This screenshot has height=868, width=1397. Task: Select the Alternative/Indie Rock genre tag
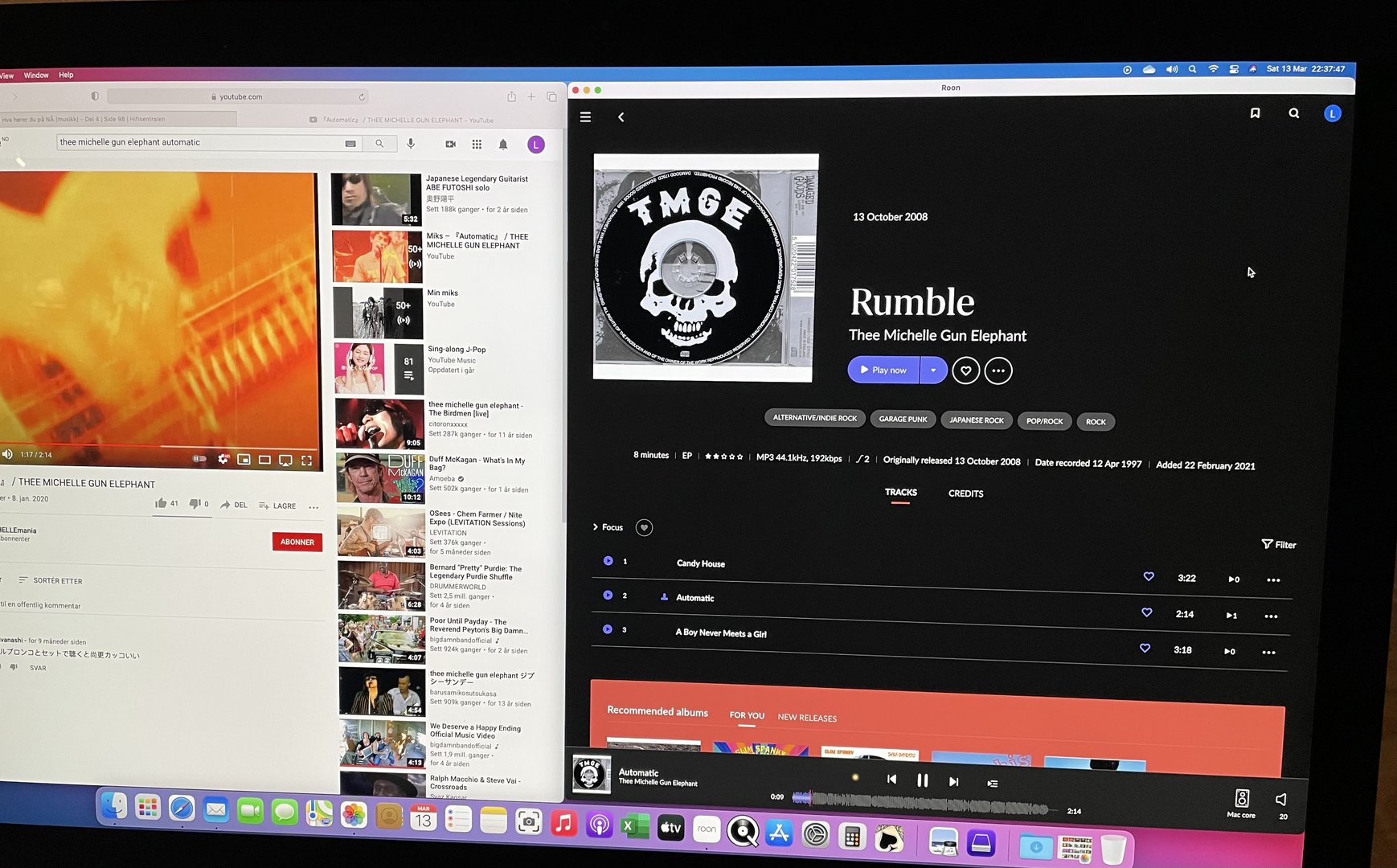[814, 418]
